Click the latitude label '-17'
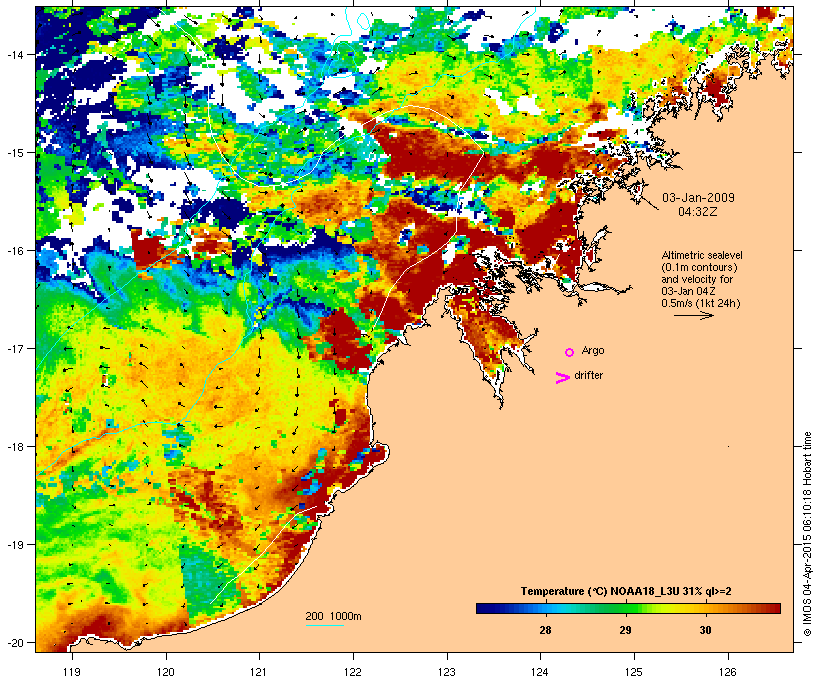820x680 pixels. point(13,348)
